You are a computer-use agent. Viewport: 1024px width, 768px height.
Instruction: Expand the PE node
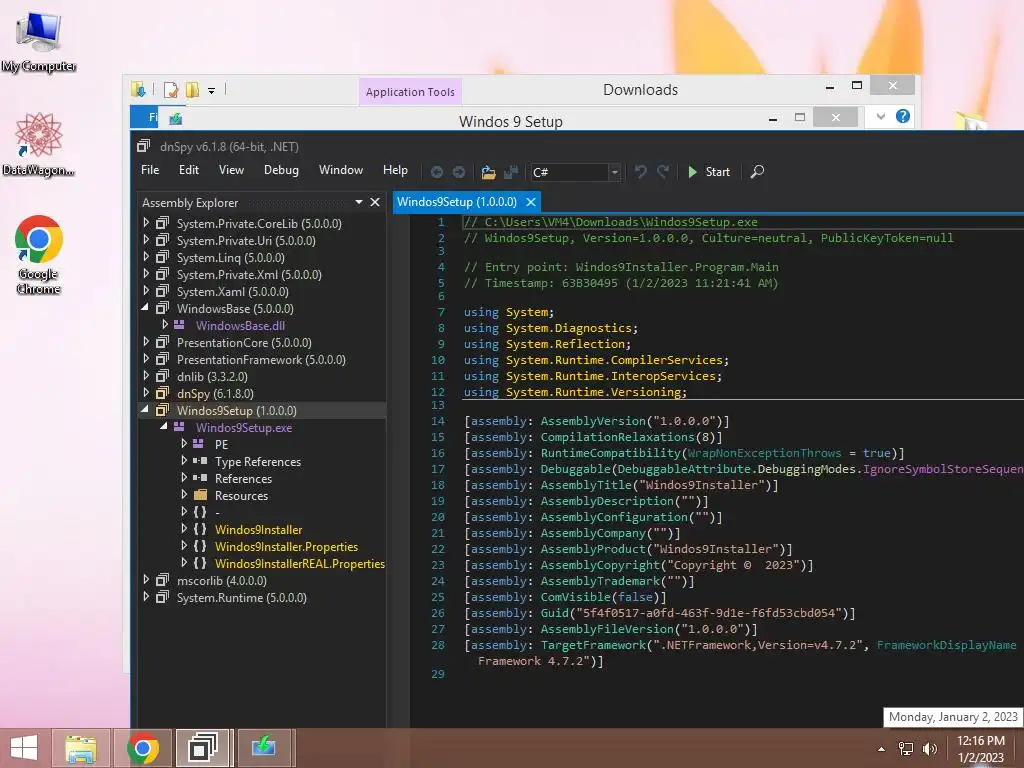point(184,443)
